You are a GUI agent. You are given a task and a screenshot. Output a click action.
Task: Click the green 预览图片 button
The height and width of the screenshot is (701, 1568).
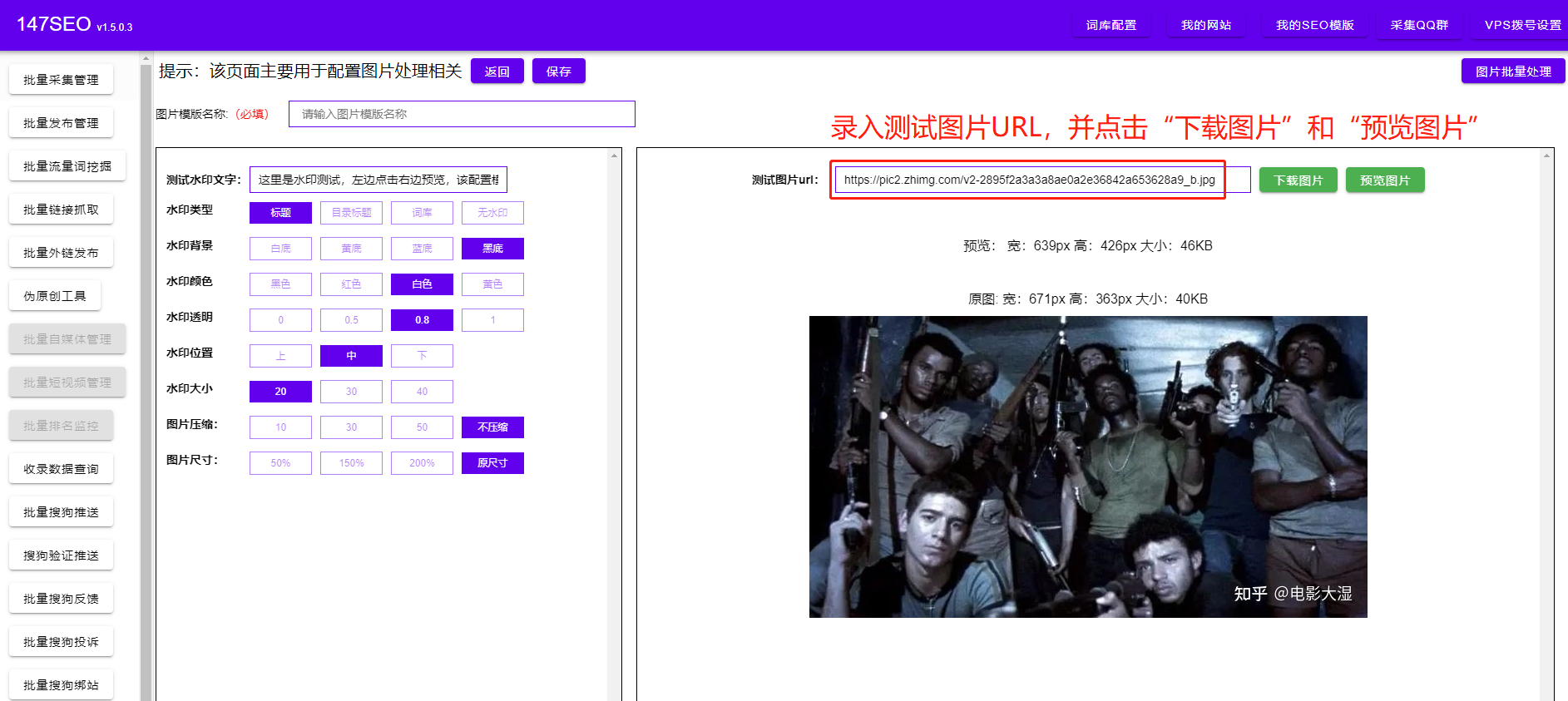coord(1385,180)
